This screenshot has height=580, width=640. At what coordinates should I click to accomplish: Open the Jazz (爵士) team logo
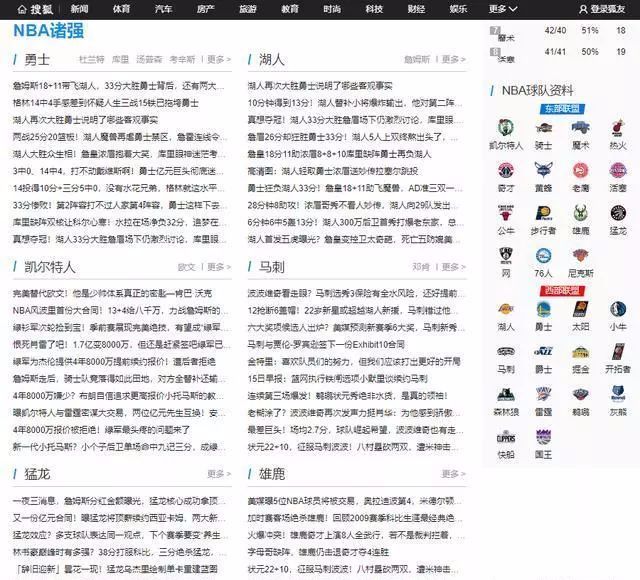[543, 351]
